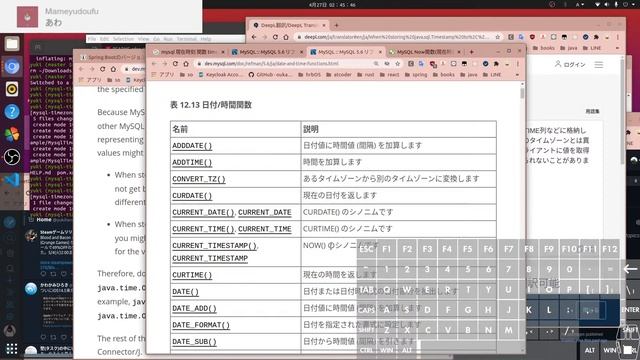The image size is (640, 360).
Task: Open ADDTIME() function link
Action: (192, 162)
